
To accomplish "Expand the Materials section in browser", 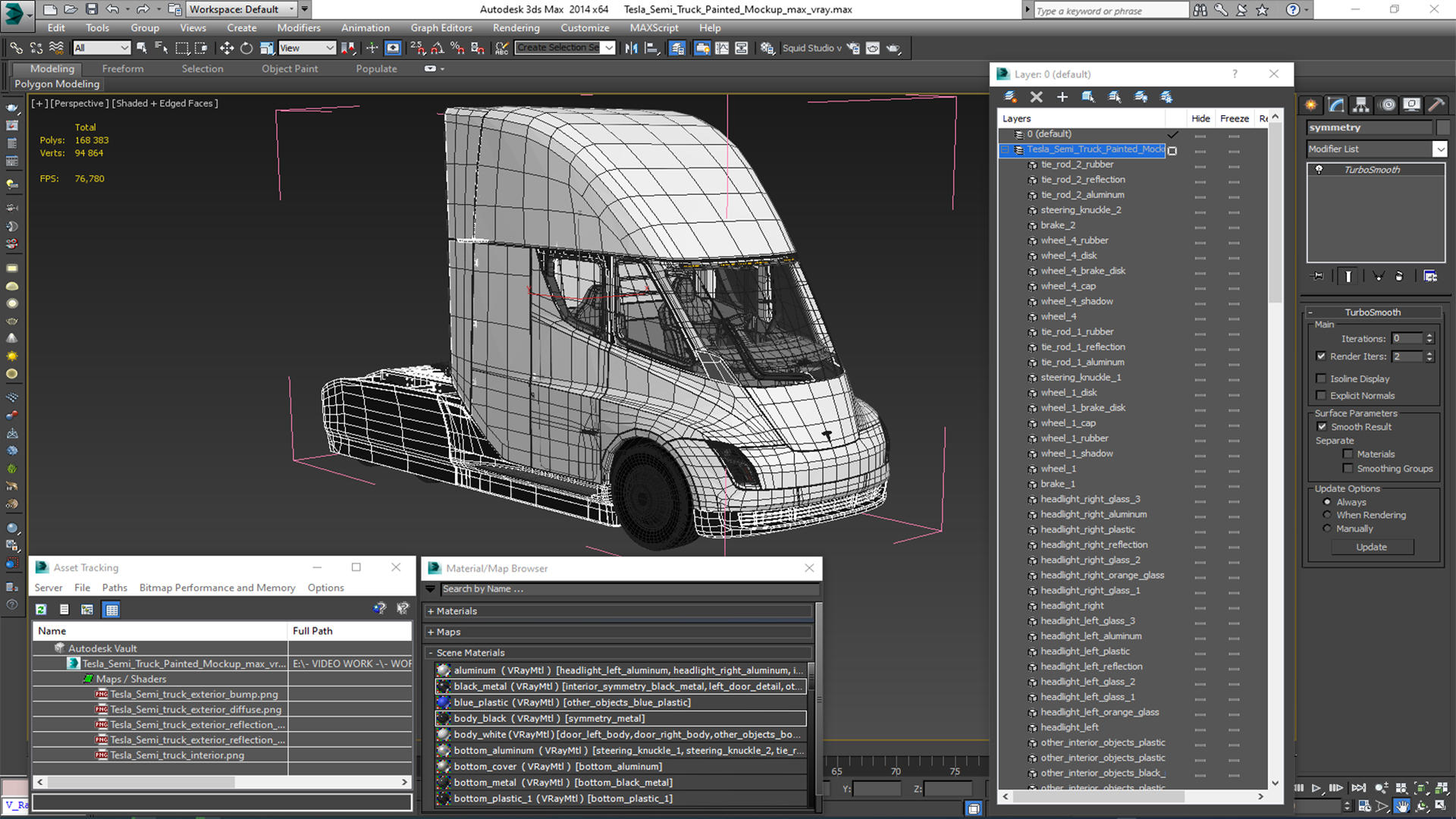I will (430, 611).
